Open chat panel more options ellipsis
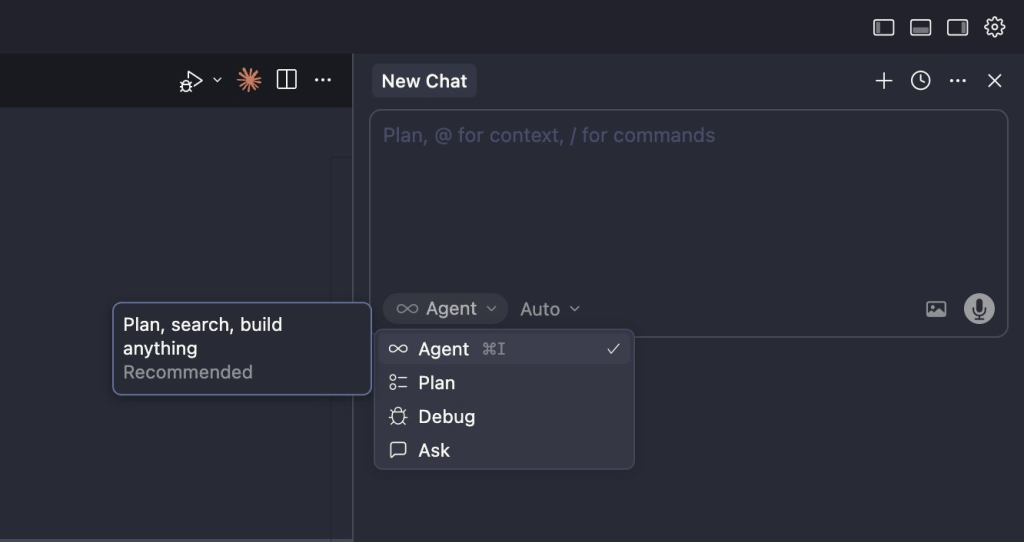1024x542 pixels. (958, 81)
